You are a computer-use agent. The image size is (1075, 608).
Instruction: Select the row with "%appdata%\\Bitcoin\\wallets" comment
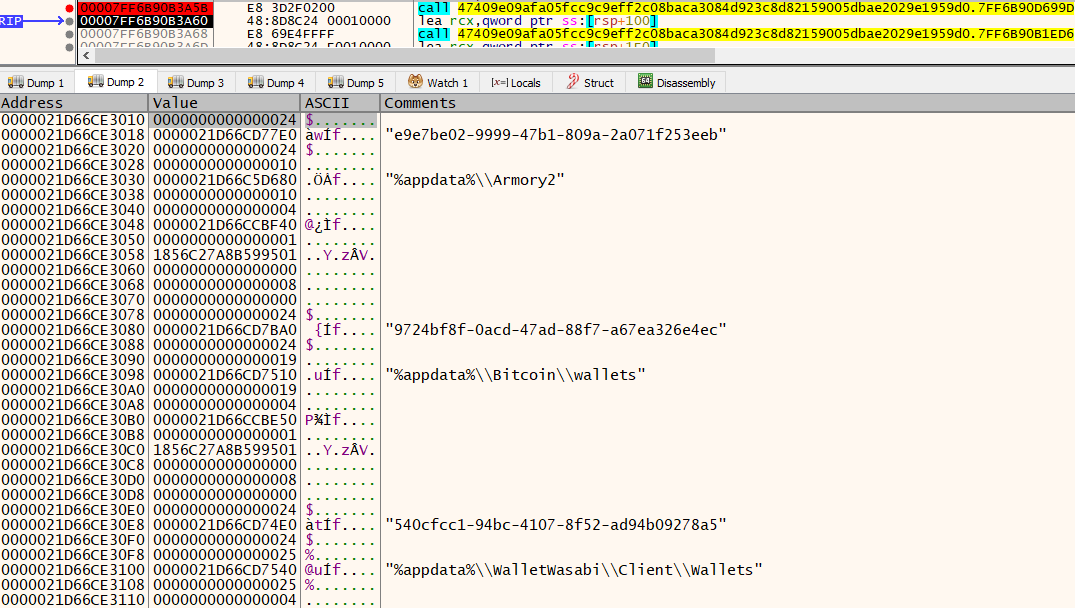[515, 375]
